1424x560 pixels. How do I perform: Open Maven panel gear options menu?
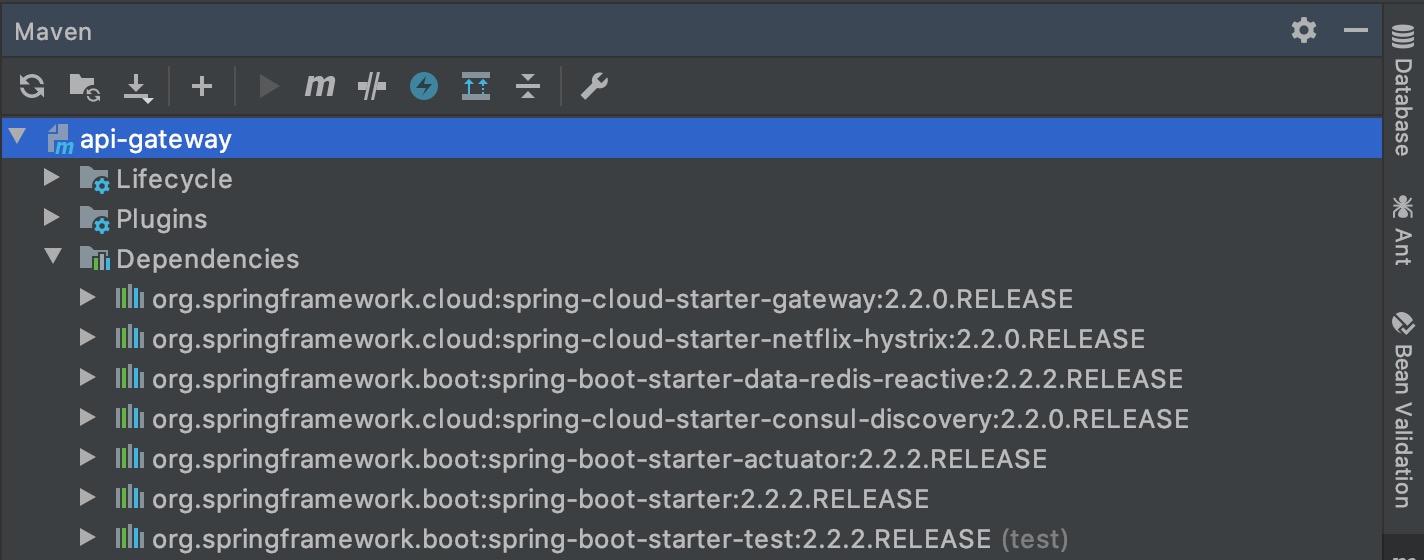(x=1304, y=31)
